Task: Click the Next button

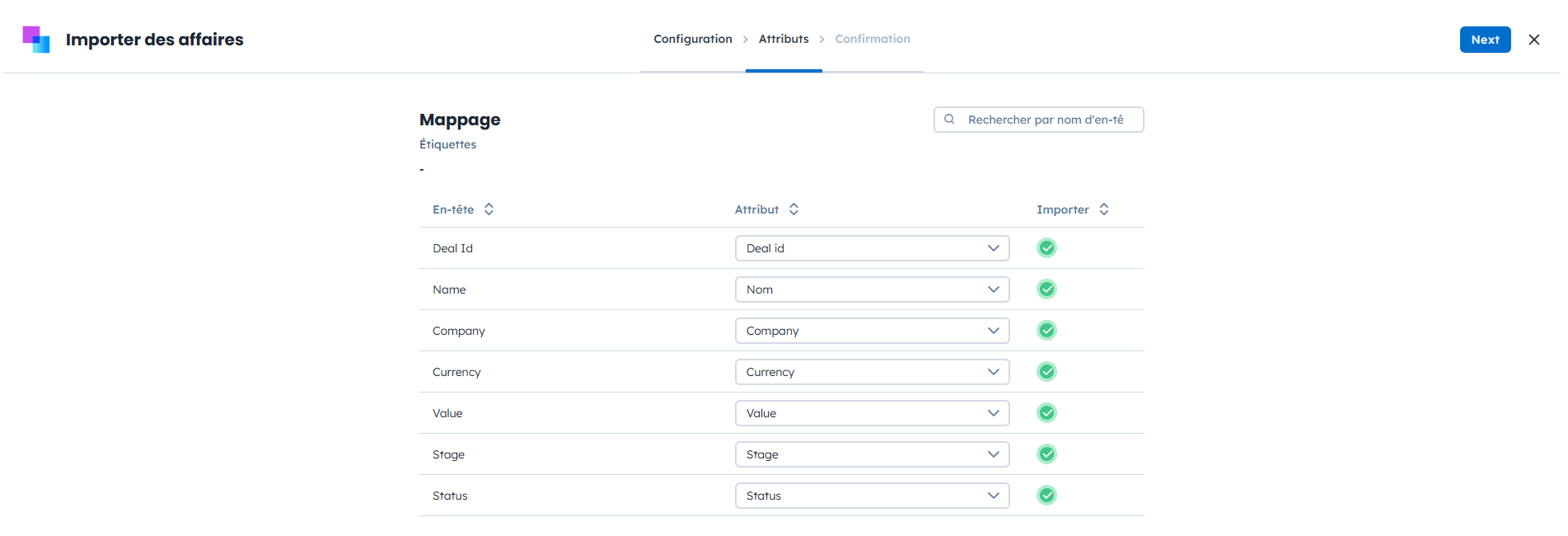Action: click(1485, 40)
